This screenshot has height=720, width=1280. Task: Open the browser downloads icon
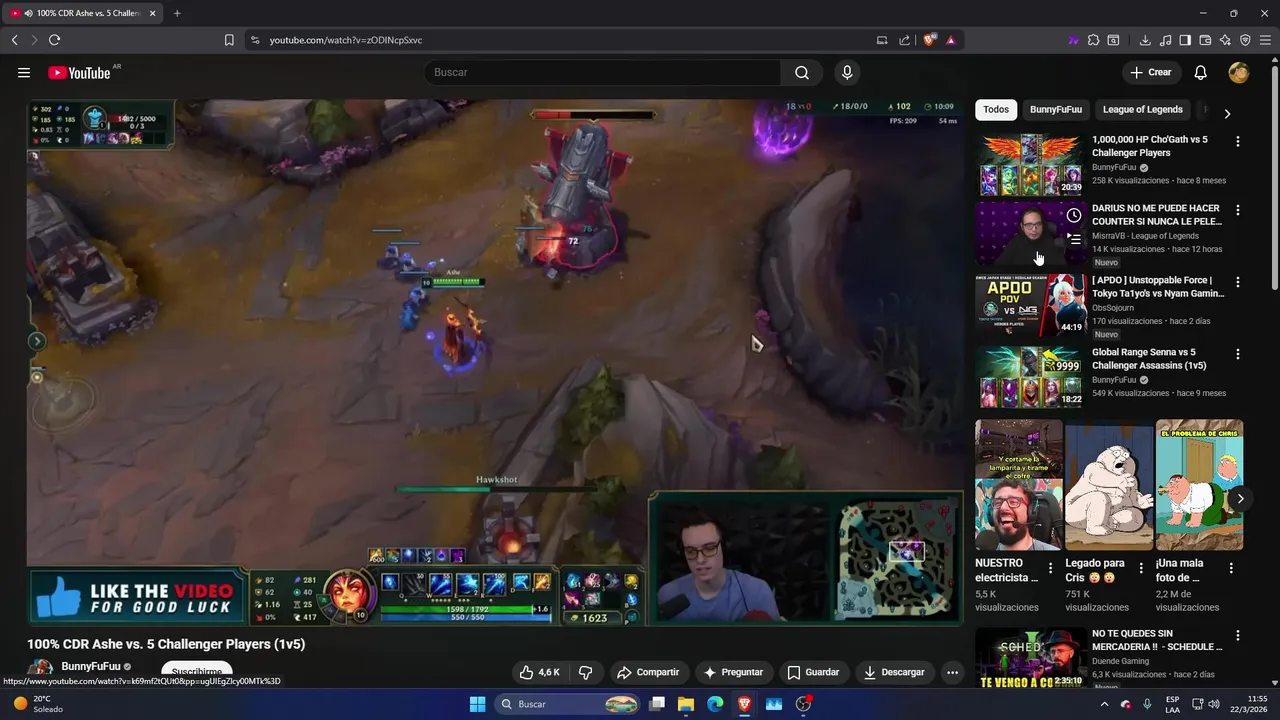coord(1145,40)
